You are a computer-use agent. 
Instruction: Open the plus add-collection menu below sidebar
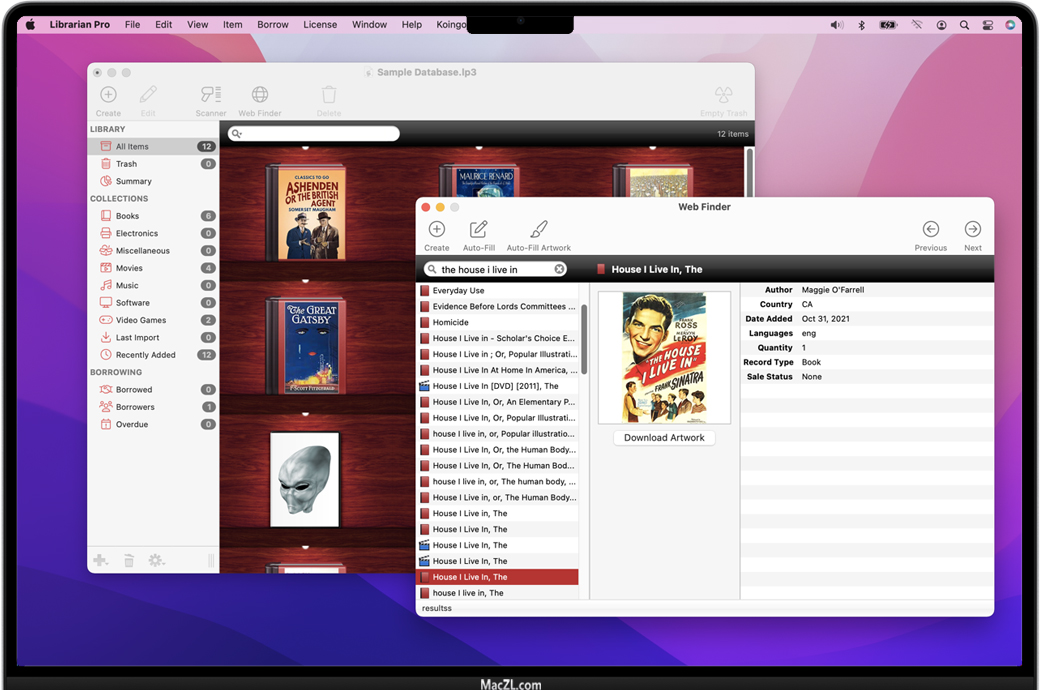100,561
